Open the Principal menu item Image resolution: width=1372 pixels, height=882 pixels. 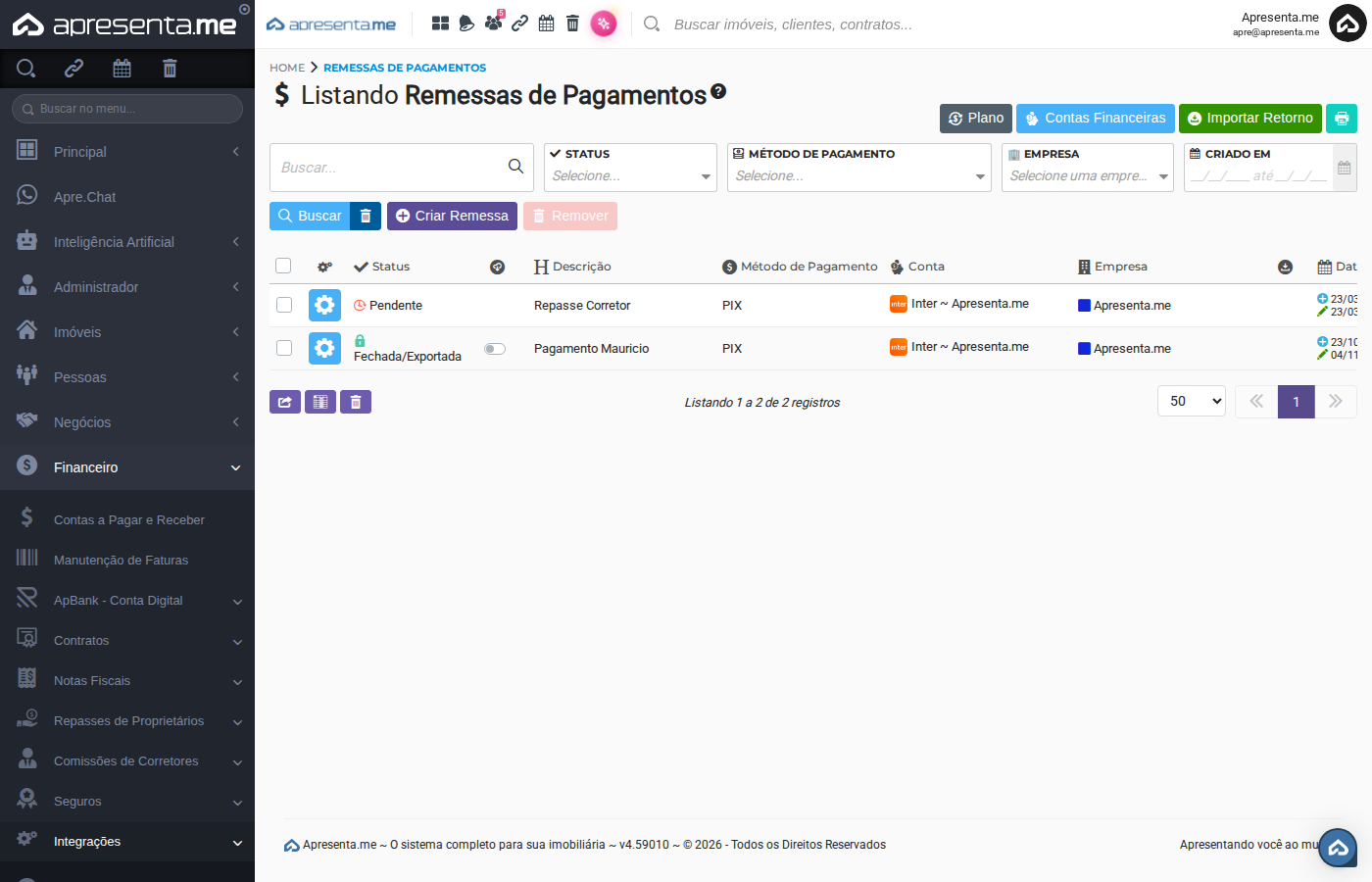(x=127, y=152)
